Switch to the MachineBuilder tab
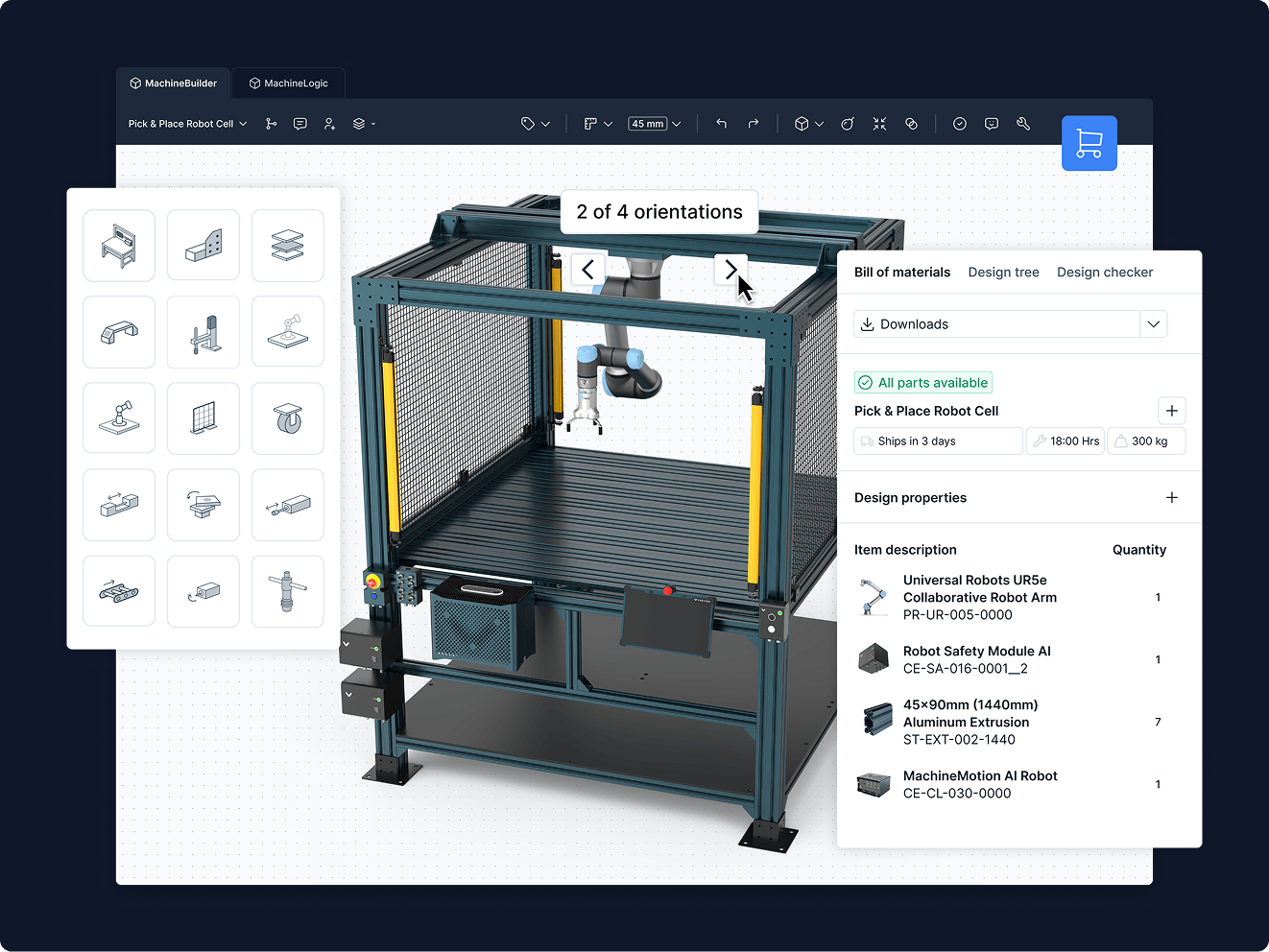Image resolution: width=1269 pixels, height=952 pixels. tap(174, 83)
